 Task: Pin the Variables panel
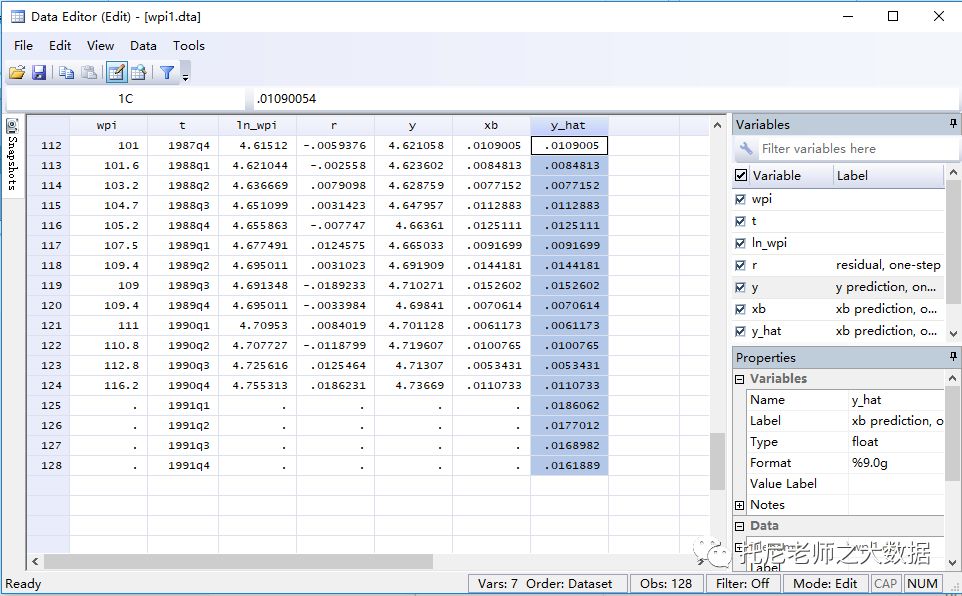pos(953,124)
